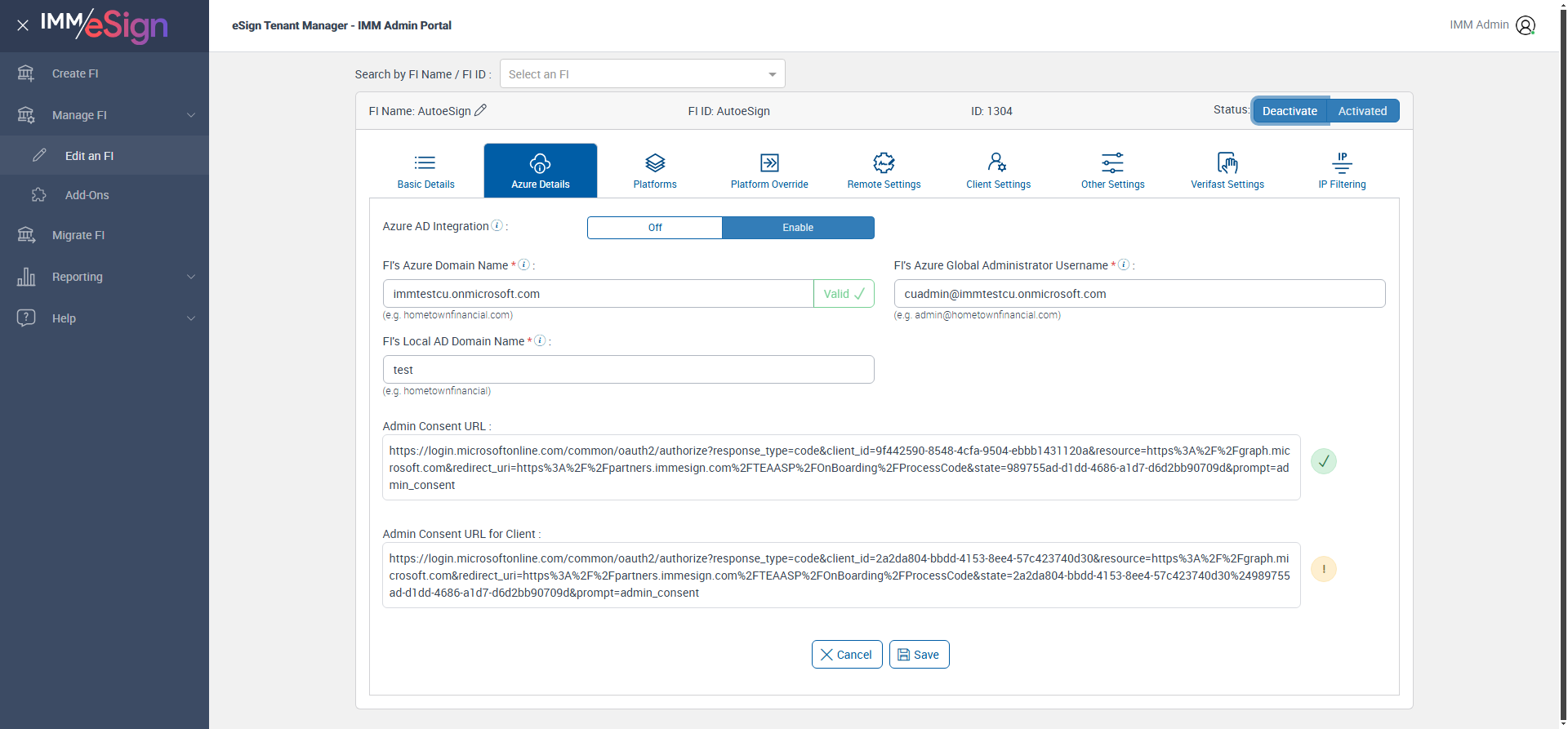
Task: Click the Migrate FI icon
Action: (x=26, y=235)
